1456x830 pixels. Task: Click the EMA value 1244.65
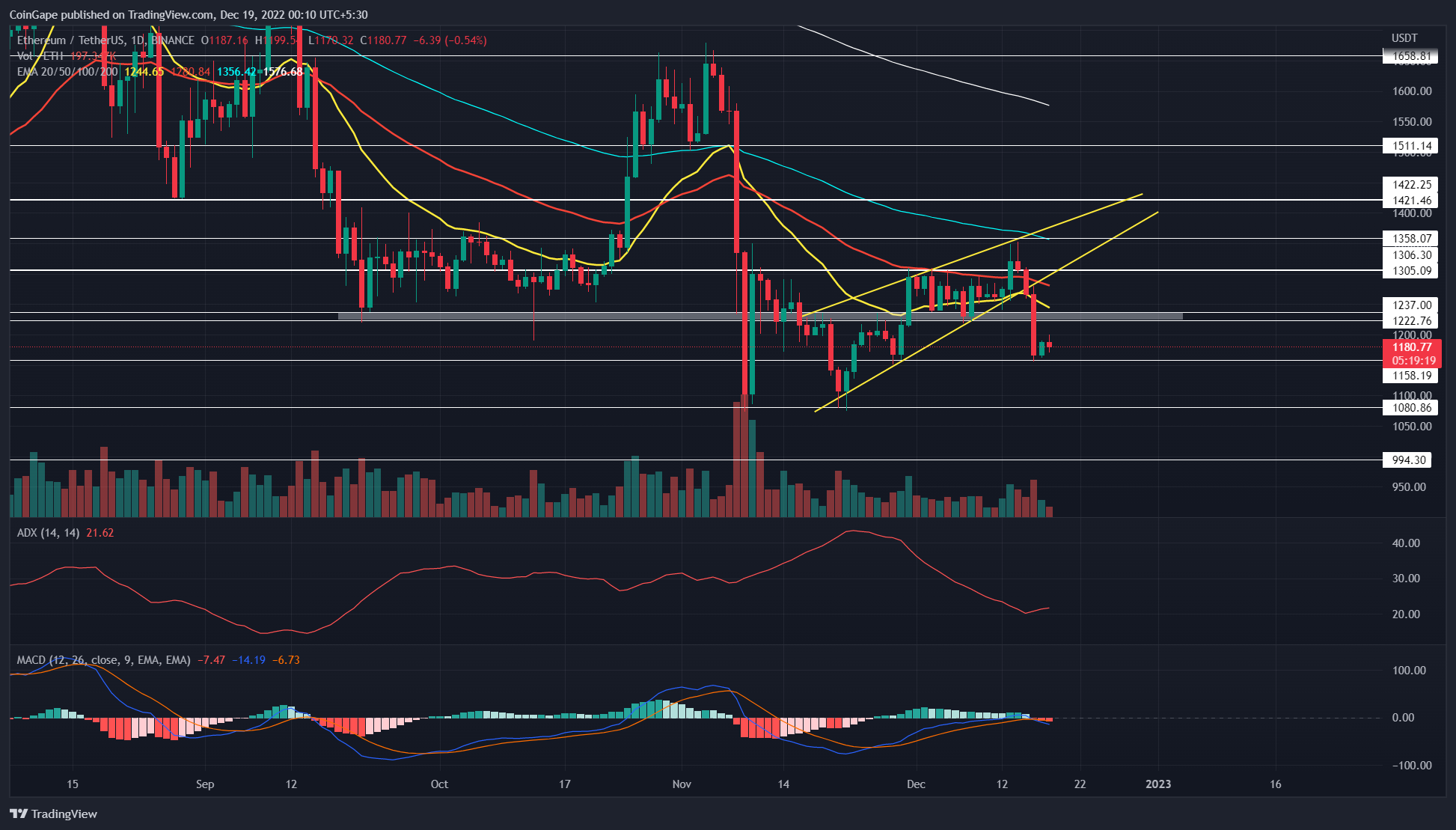pos(144,72)
